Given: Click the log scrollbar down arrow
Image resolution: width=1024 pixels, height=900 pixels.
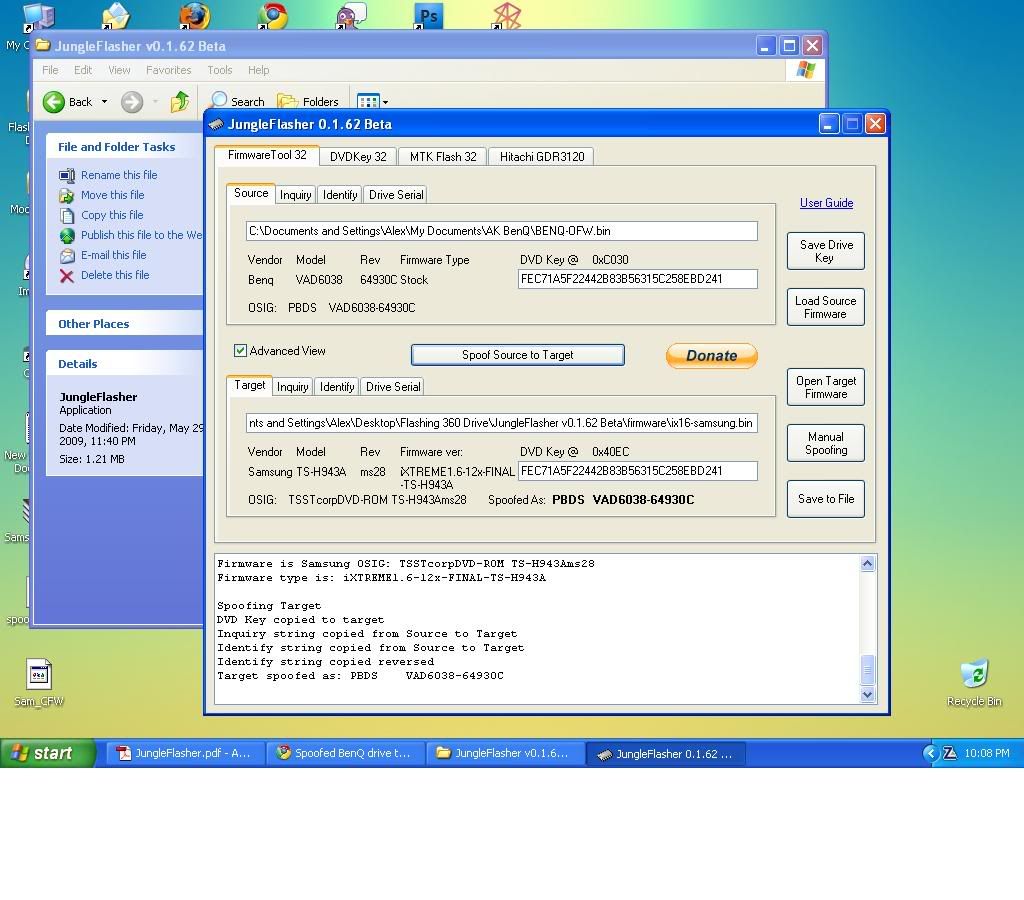Looking at the screenshot, I should 867,694.
